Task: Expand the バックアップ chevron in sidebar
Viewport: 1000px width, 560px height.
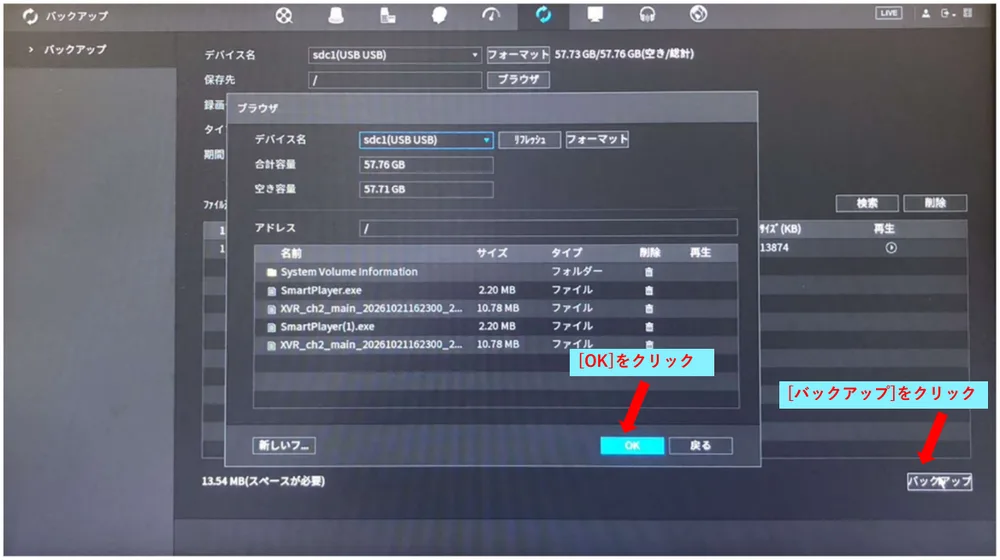Action: point(31,49)
